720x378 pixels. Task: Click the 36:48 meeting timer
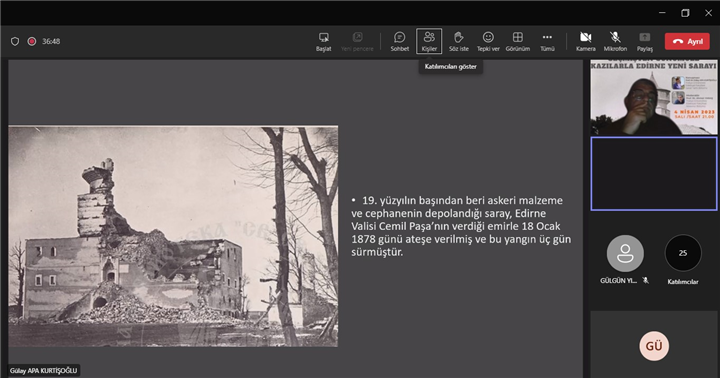(51, 41)
